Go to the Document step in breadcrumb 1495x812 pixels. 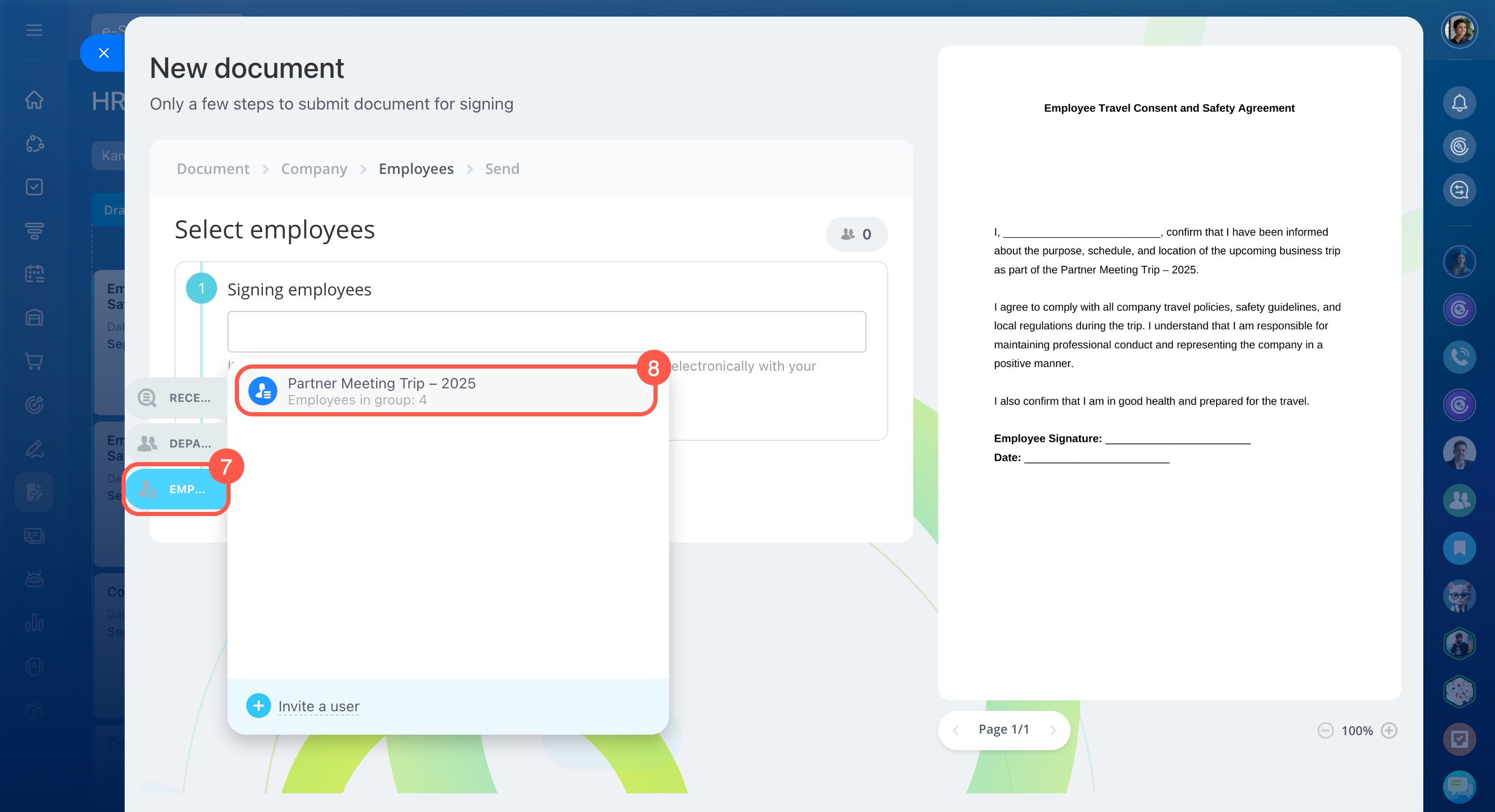[x=213, y=169]
